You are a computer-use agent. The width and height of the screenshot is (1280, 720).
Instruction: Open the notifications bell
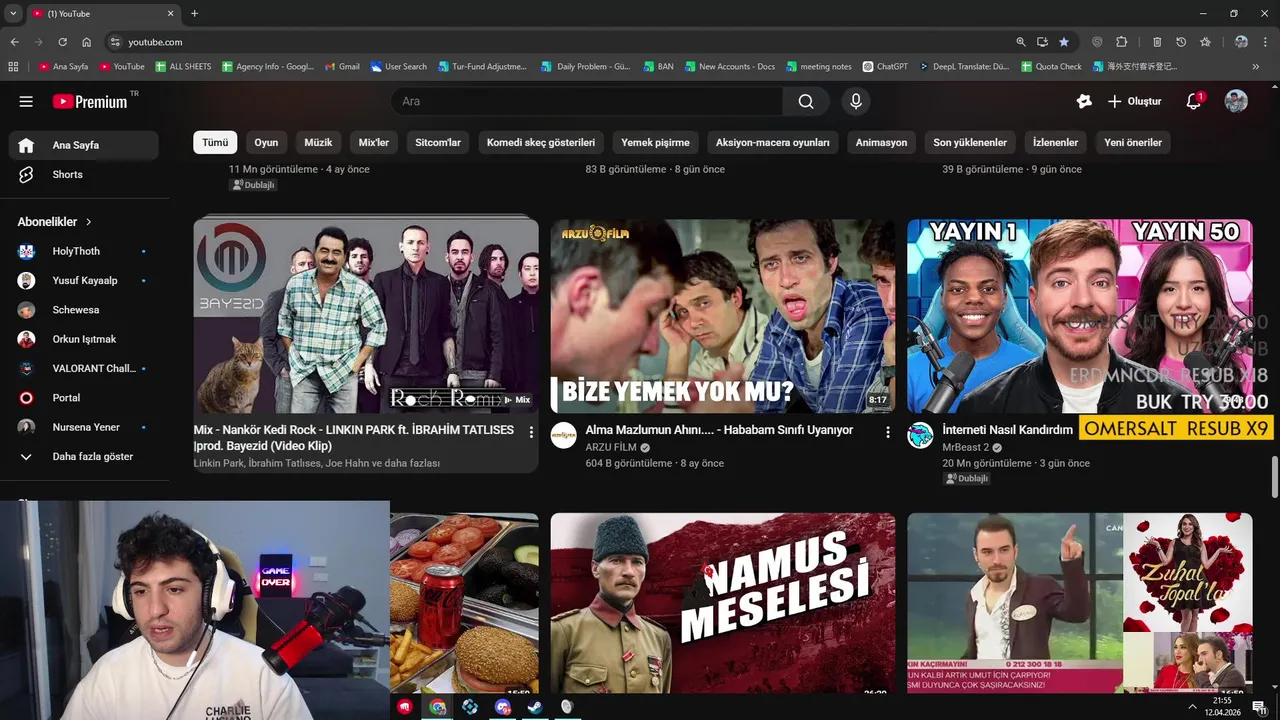[1193, 101]
